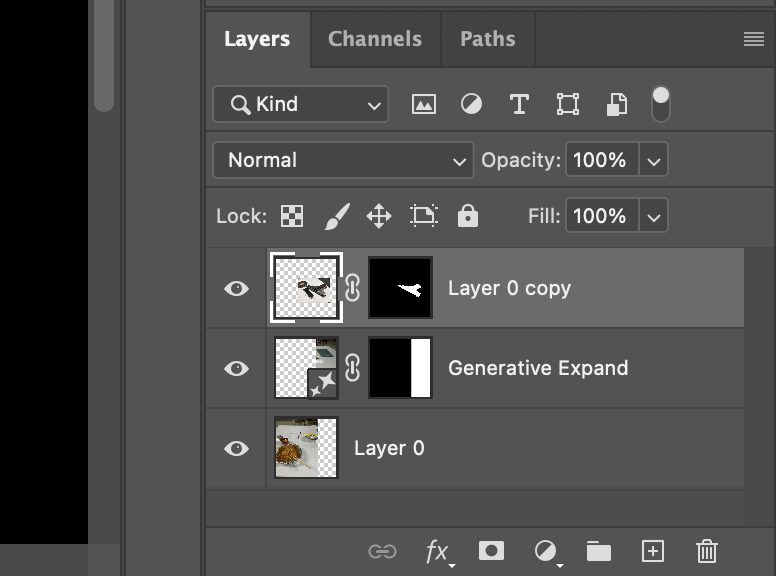Click mask link icon on Generative Expand layer

click(352, 368)
